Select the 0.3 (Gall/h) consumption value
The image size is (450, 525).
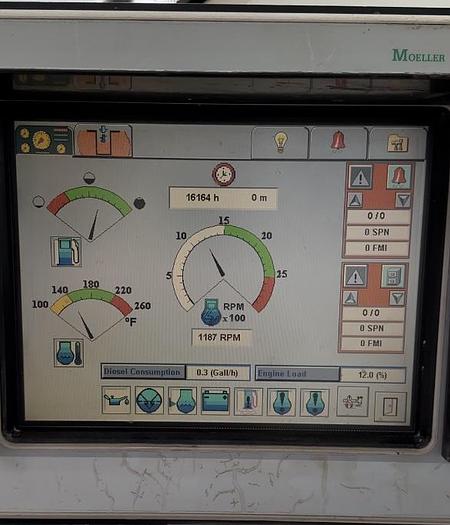pos(218,373)
